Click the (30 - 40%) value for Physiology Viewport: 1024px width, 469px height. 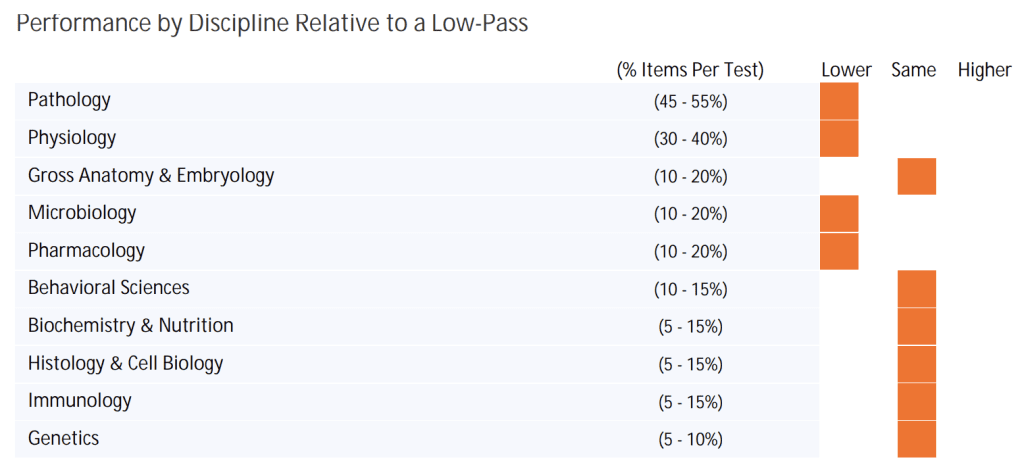690,139
